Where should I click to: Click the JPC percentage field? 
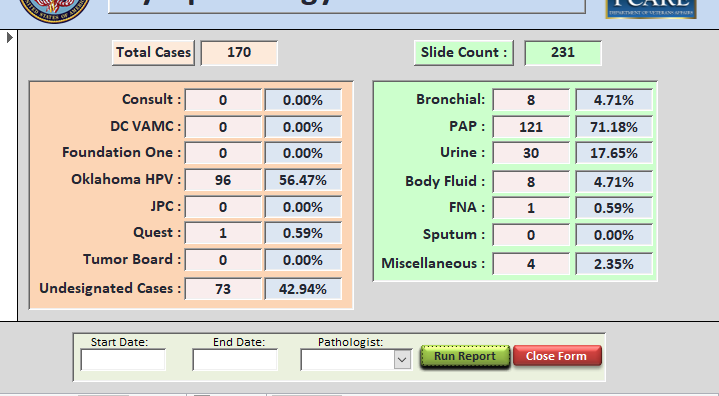[x=303, y=207]
